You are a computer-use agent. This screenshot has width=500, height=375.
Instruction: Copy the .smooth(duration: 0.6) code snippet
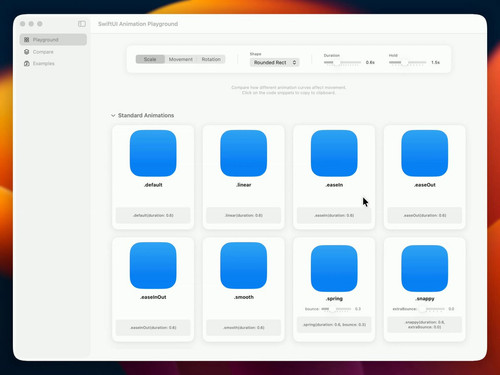click(244, 328)
